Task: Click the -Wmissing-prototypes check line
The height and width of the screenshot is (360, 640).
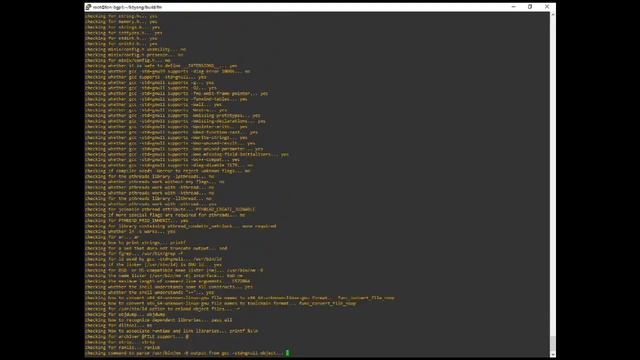Action: click(x=173, y=116)
